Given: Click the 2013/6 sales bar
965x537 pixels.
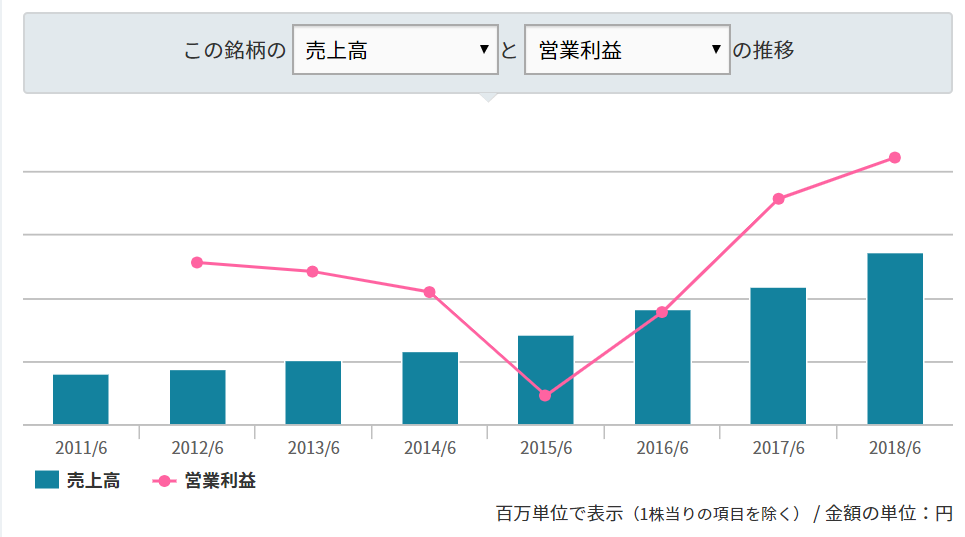Looking at the screenshot, I should pyautogui.click(x=313, y=393).
